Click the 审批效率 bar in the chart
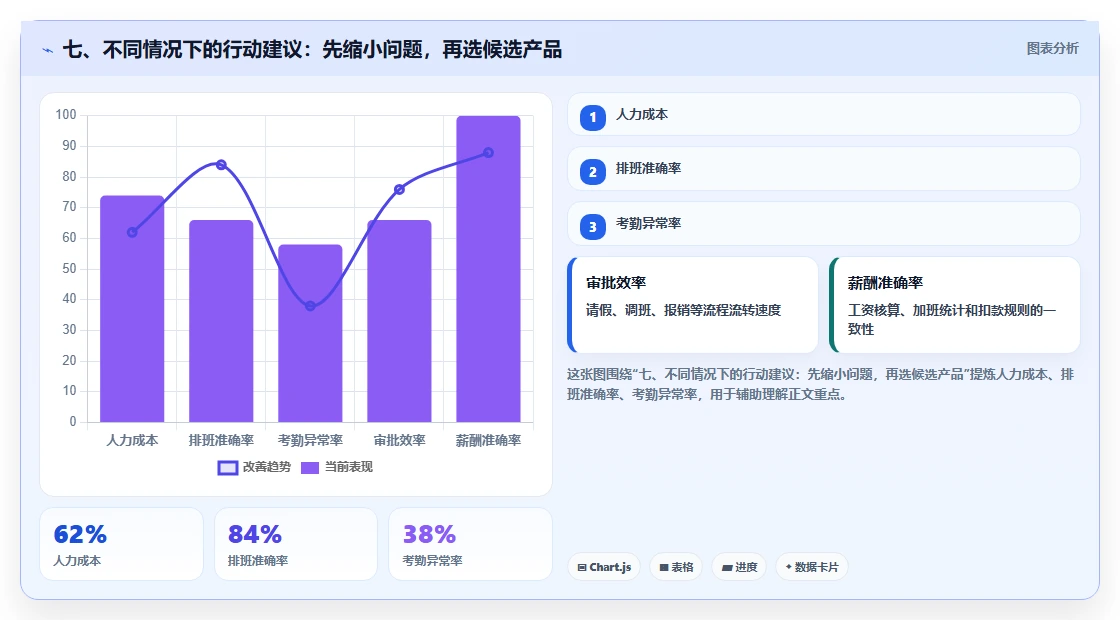 (x=399, y=321)
